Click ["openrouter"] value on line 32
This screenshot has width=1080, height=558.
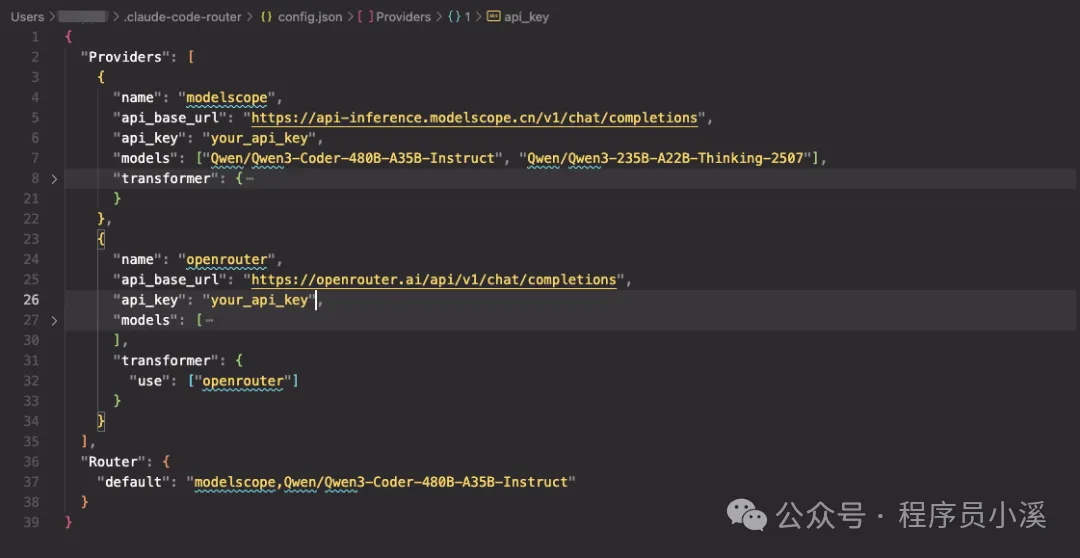click(x=243, y=381)
